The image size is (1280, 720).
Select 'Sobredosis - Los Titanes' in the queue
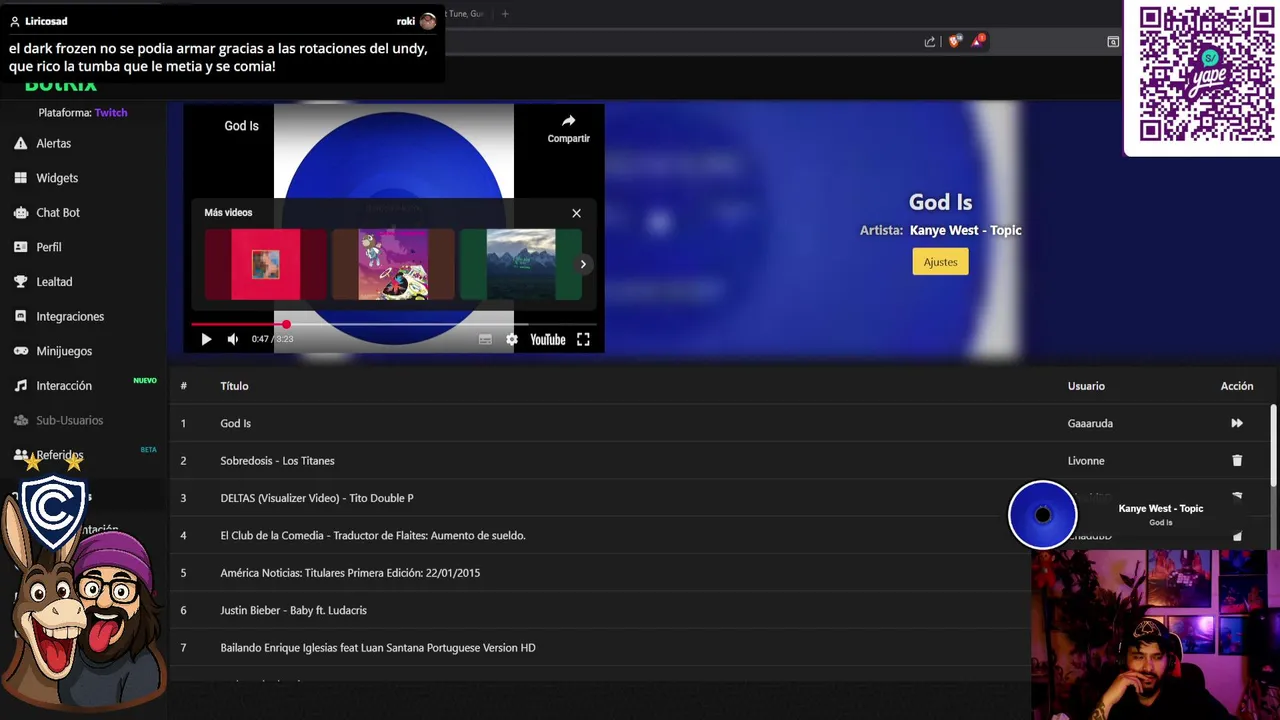click(x=277, y=461)
